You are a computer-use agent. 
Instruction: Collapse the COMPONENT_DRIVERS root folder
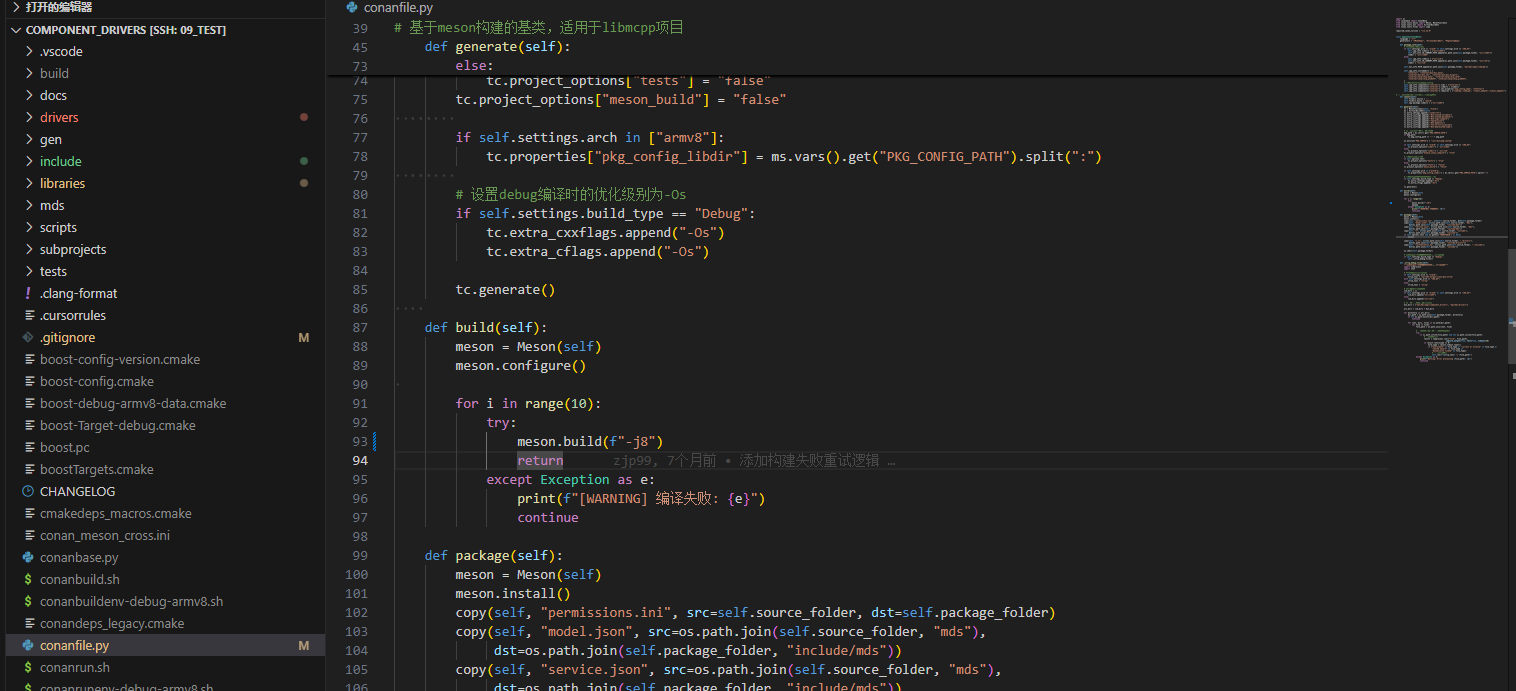coord(15,30)
